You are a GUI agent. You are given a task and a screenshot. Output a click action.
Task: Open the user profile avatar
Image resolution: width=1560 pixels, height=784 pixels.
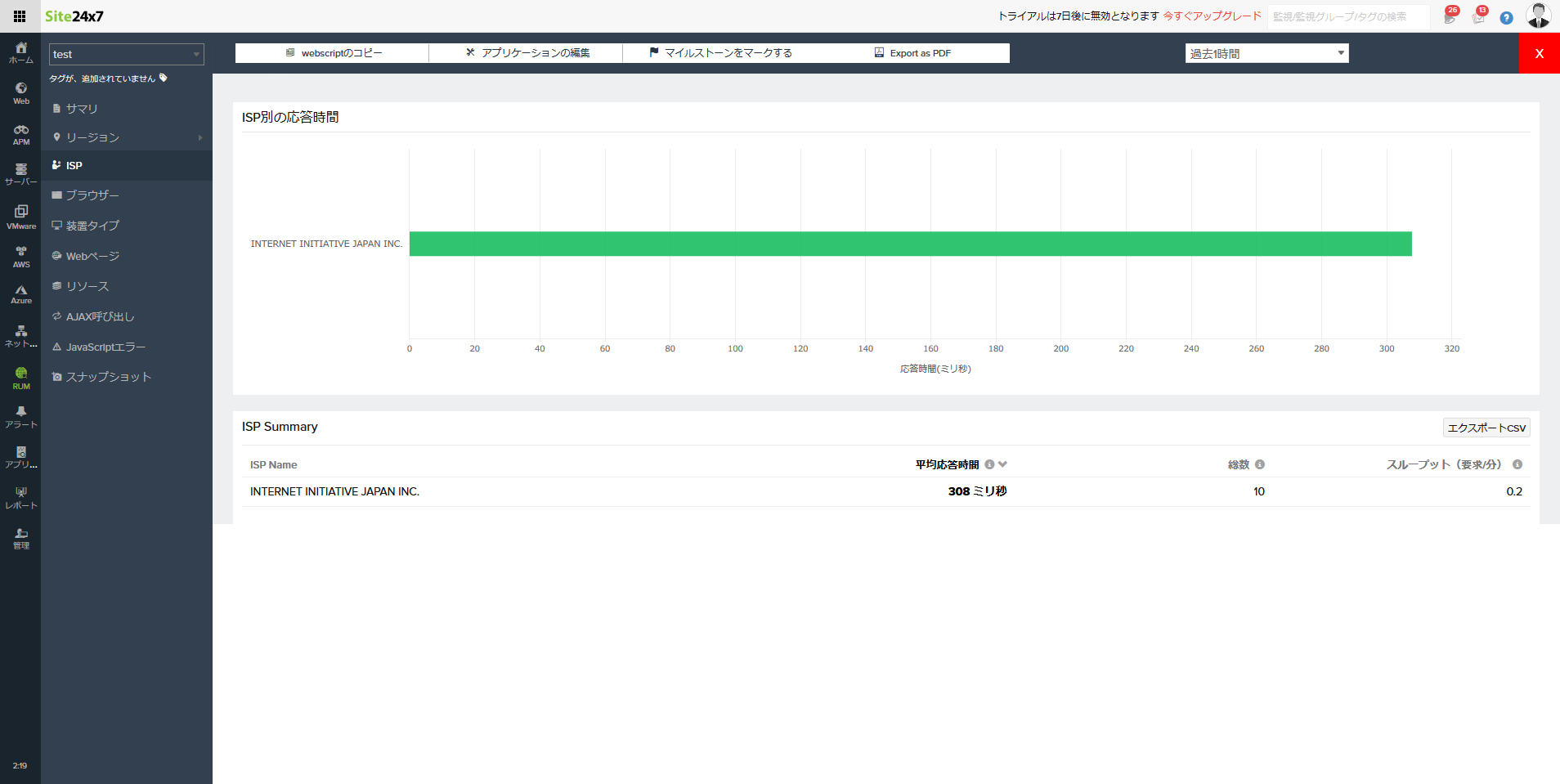pyautogui.click(x=1538, y=16)
